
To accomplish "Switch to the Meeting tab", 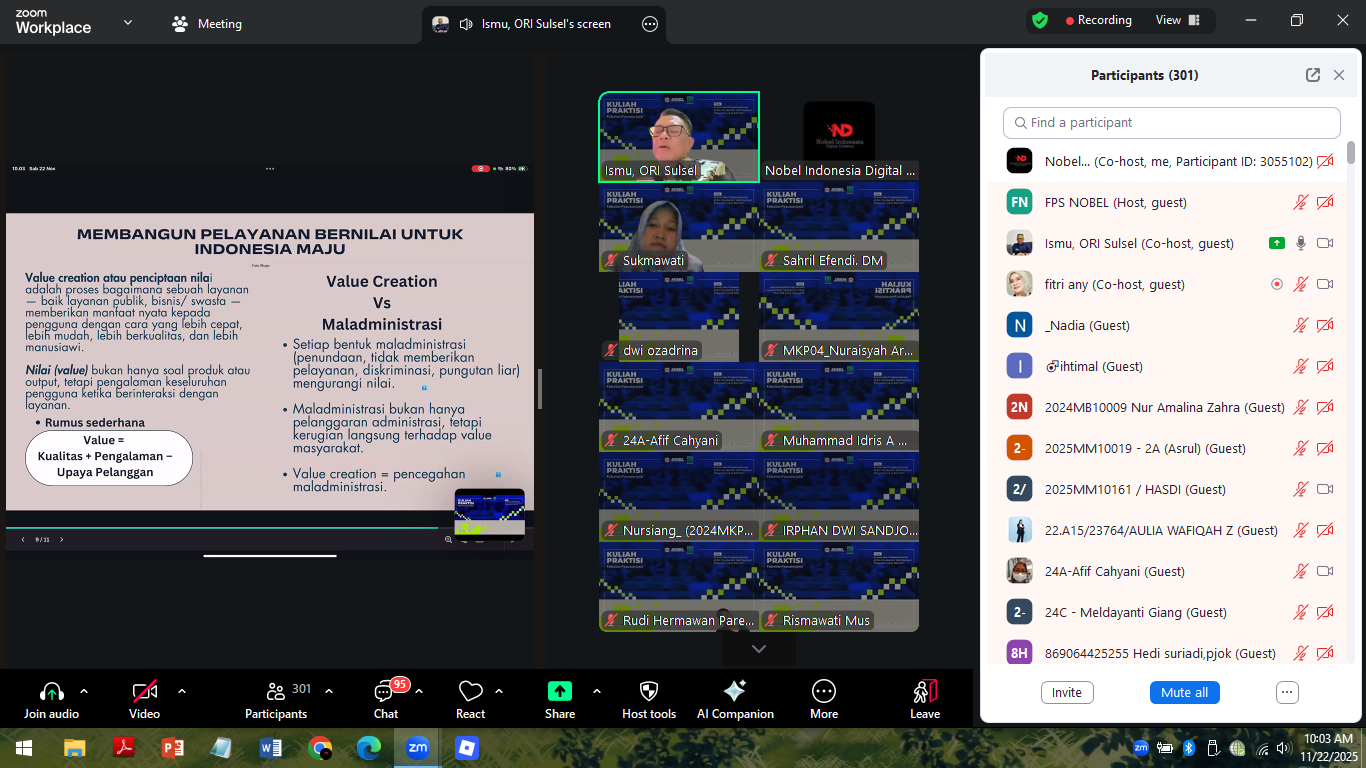I will click(x=207, y=22).
